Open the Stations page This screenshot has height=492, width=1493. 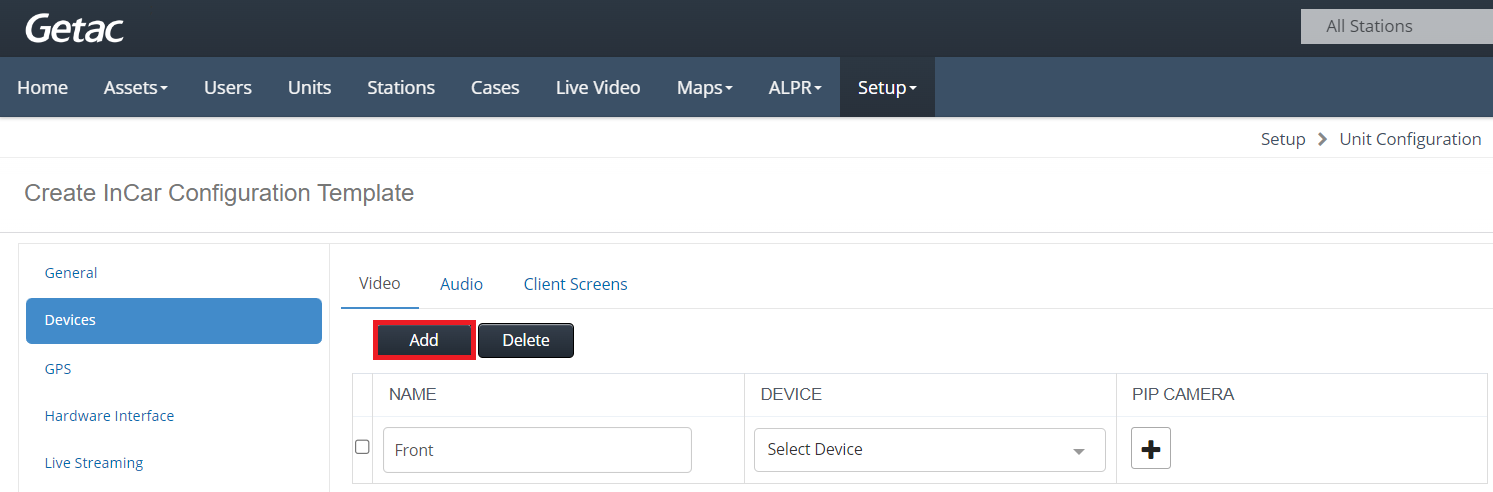click(x=401, y=87)
